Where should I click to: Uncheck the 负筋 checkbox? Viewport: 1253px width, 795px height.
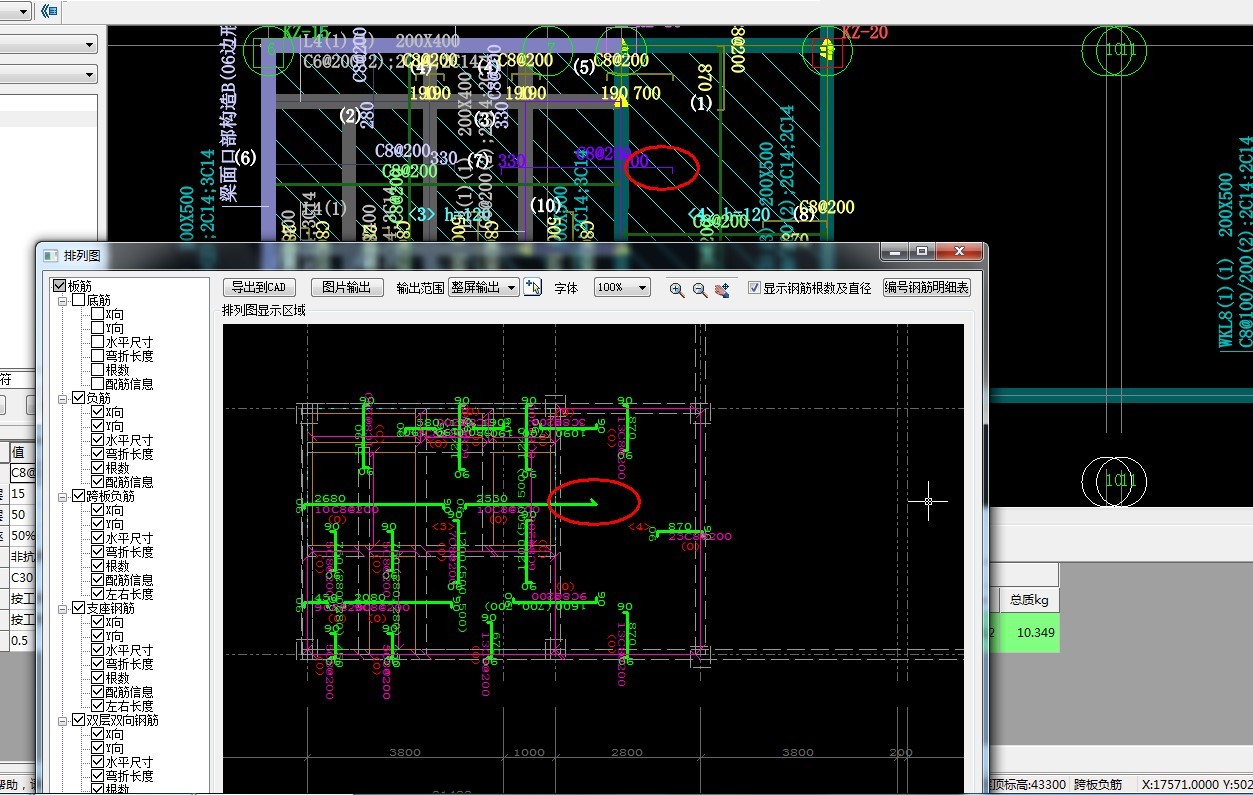(x=79, y=398)
